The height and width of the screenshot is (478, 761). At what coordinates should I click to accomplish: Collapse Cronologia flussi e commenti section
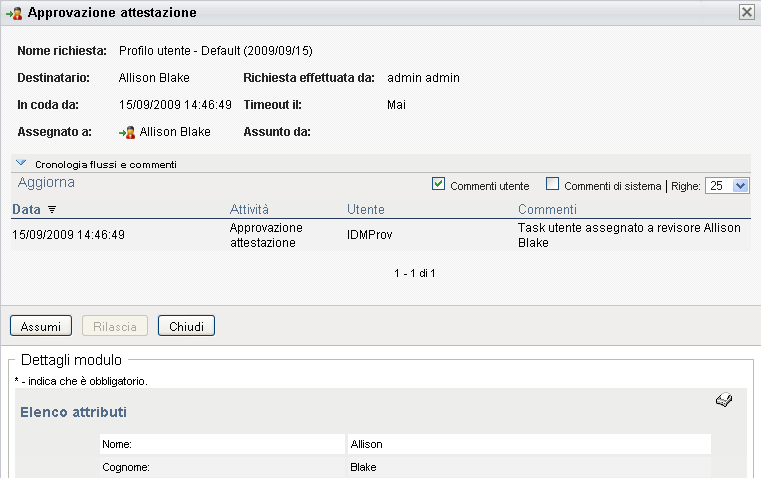point(21,163)
